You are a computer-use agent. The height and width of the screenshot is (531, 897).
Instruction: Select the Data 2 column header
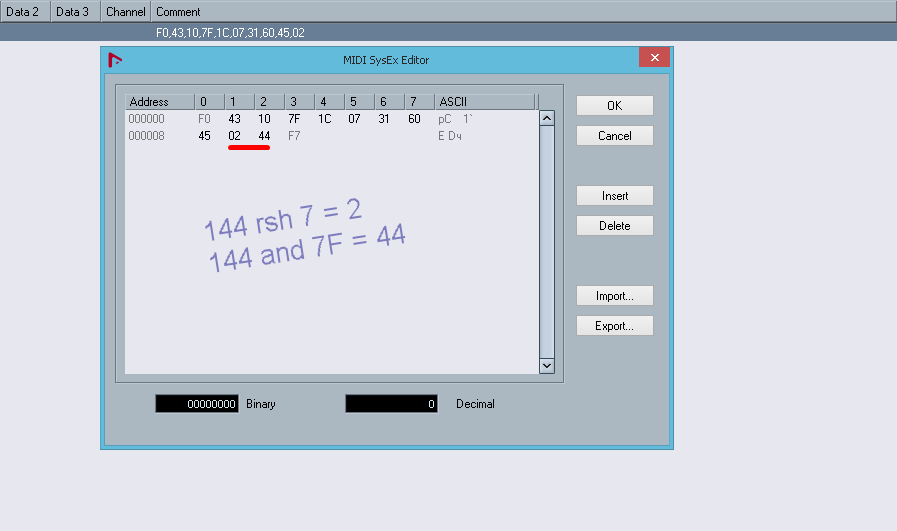click(x=25, y=11)
